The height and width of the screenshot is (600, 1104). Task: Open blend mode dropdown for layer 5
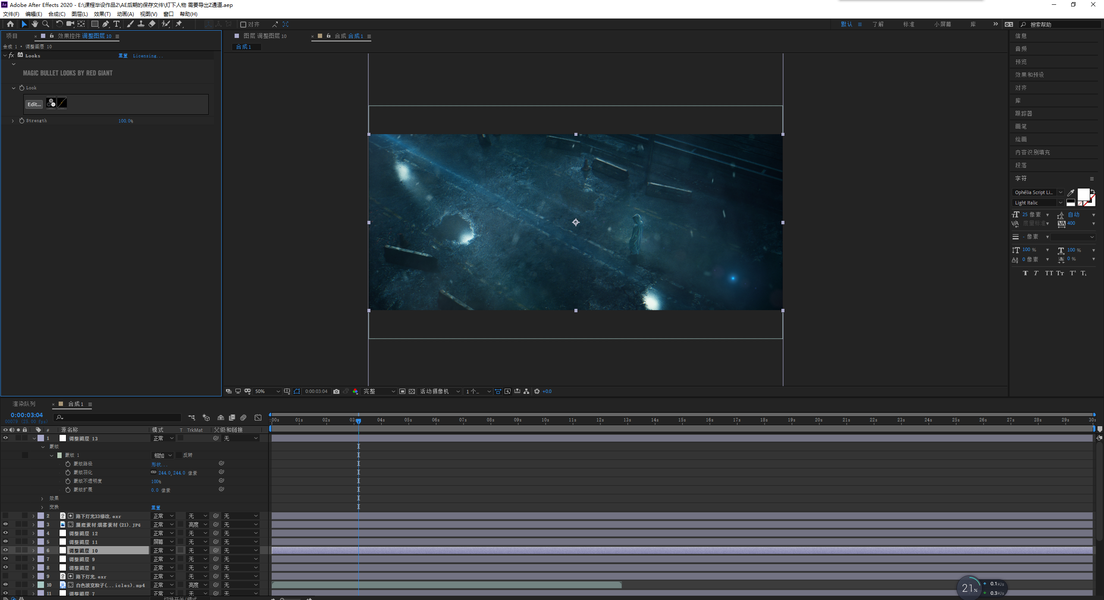(163, 542)
